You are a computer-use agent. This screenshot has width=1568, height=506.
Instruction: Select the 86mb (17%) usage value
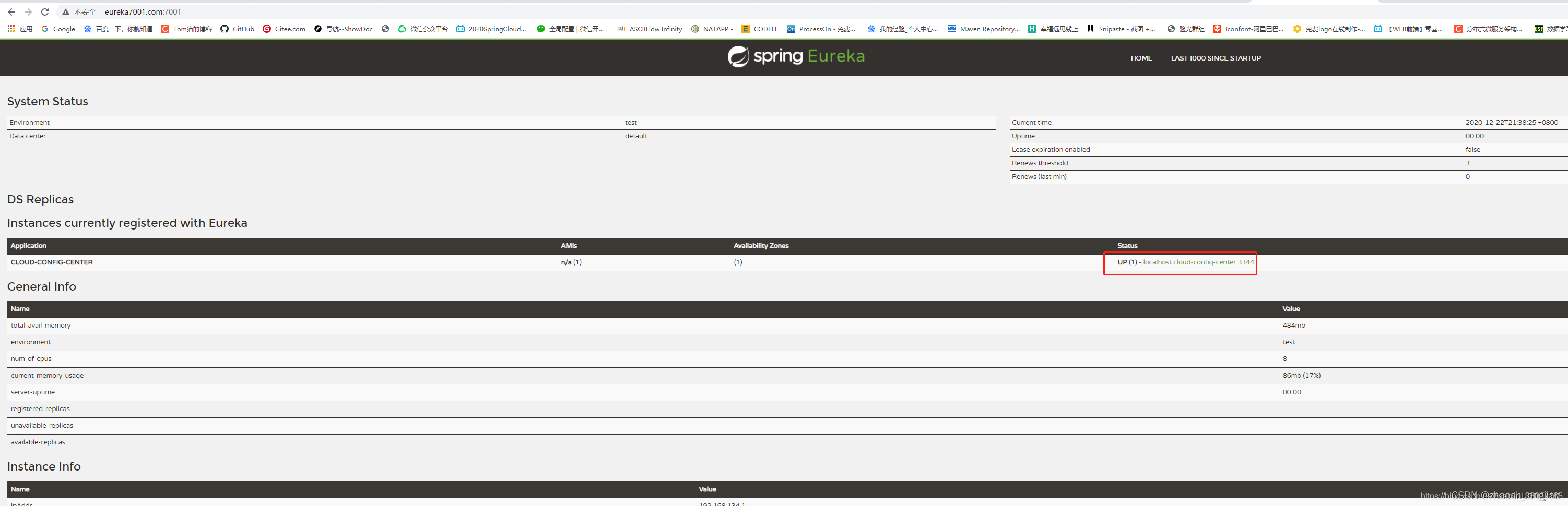tap(1301, 375)
